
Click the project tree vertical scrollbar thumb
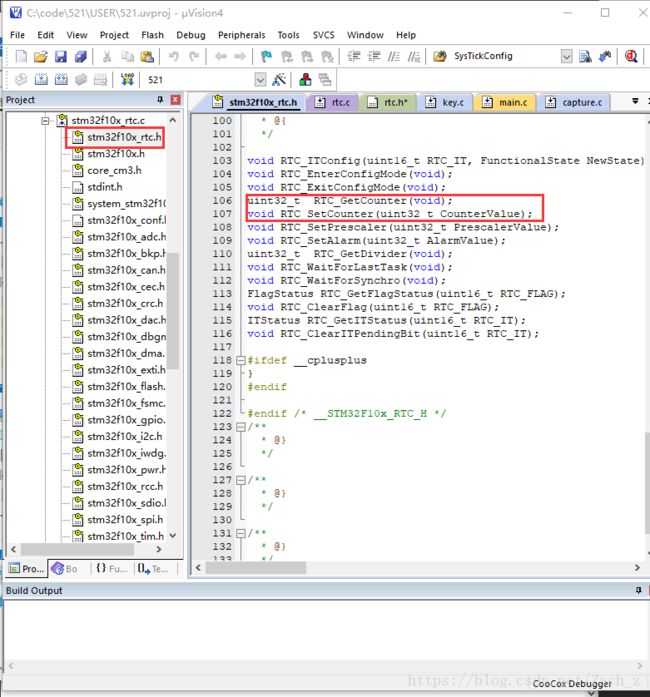(x=173, y=311)
